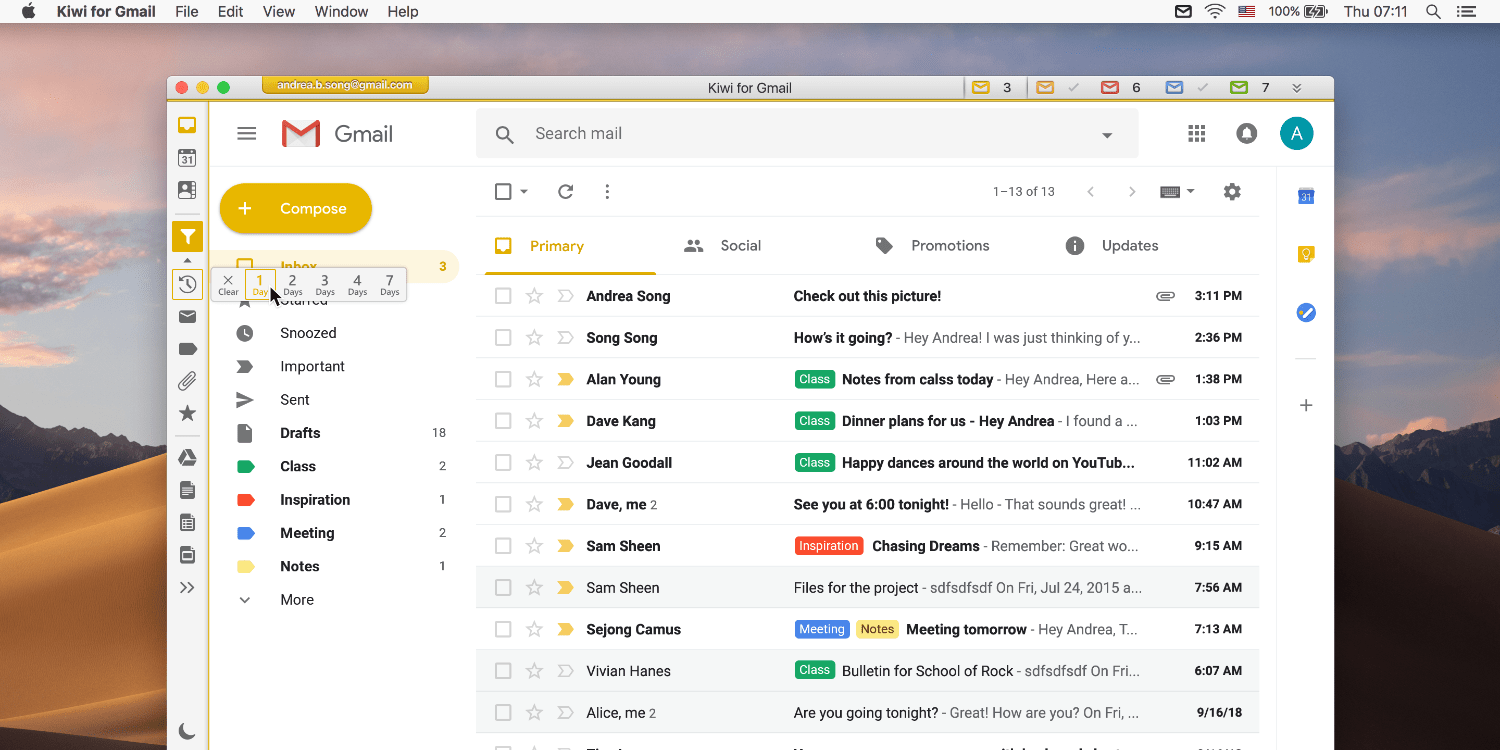Switch to the Promotions tab
The height and width of the screenshot is (750, 1500).
949,245
